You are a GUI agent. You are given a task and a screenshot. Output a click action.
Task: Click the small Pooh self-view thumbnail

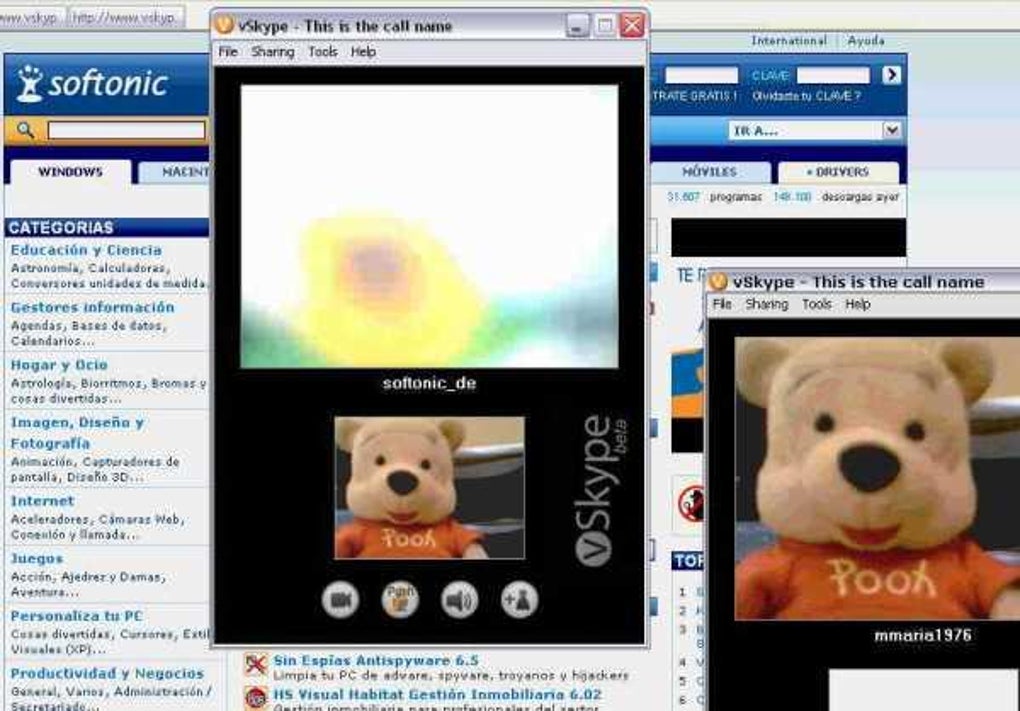(x=429, y=488)
